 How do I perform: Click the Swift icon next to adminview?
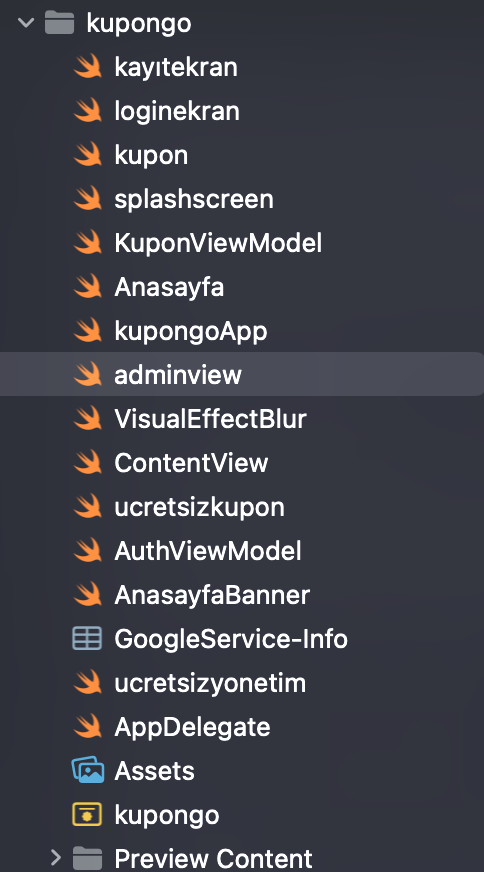click(x=87, y=374)
